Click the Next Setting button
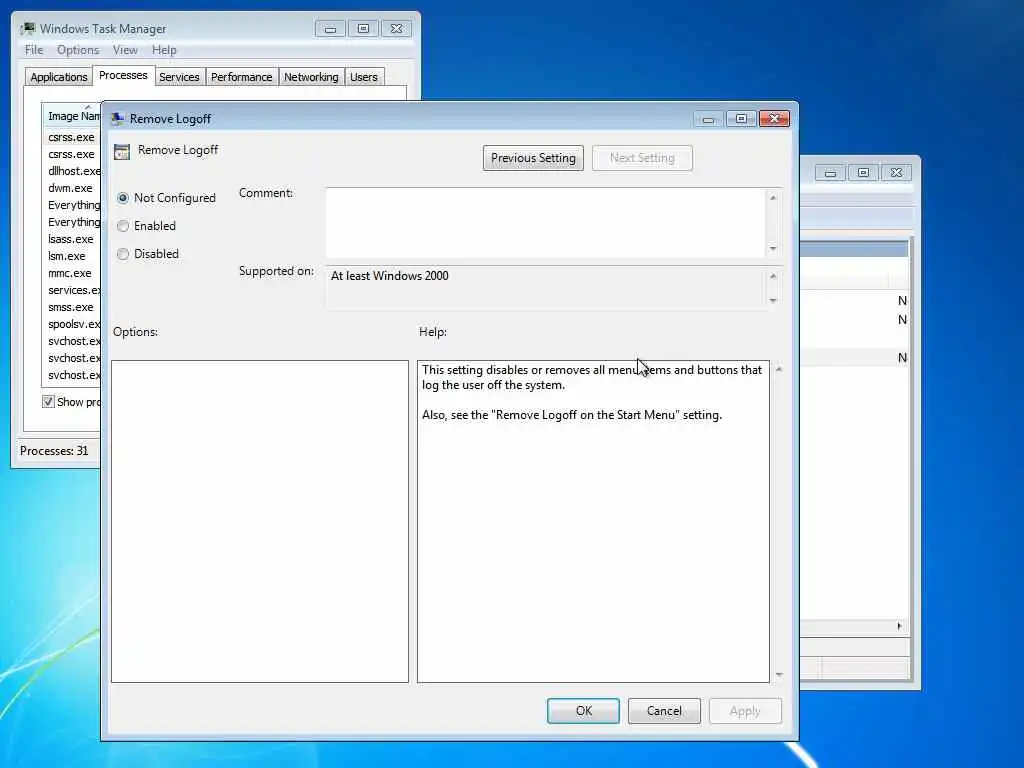The image size is (1024, 768). coord(642,158)
